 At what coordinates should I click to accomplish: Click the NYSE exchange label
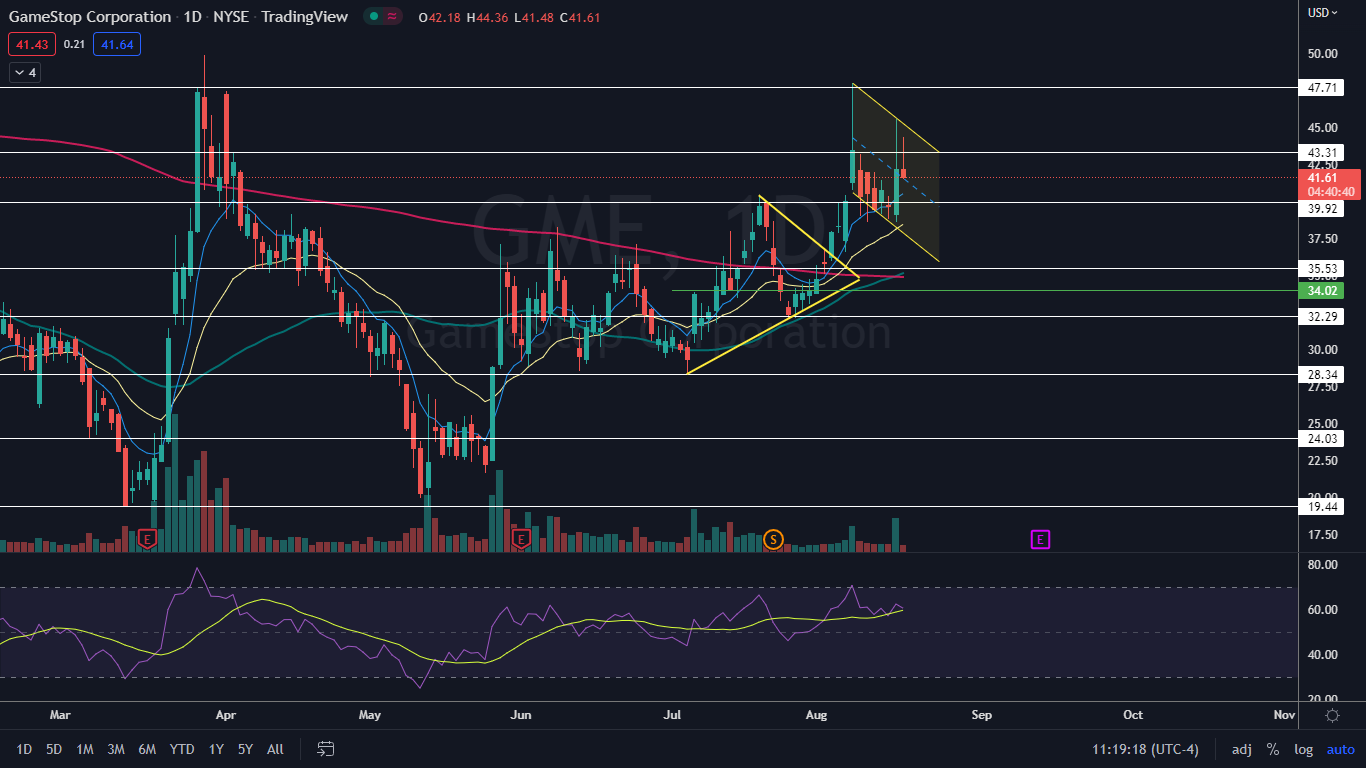tap(230, 17)
